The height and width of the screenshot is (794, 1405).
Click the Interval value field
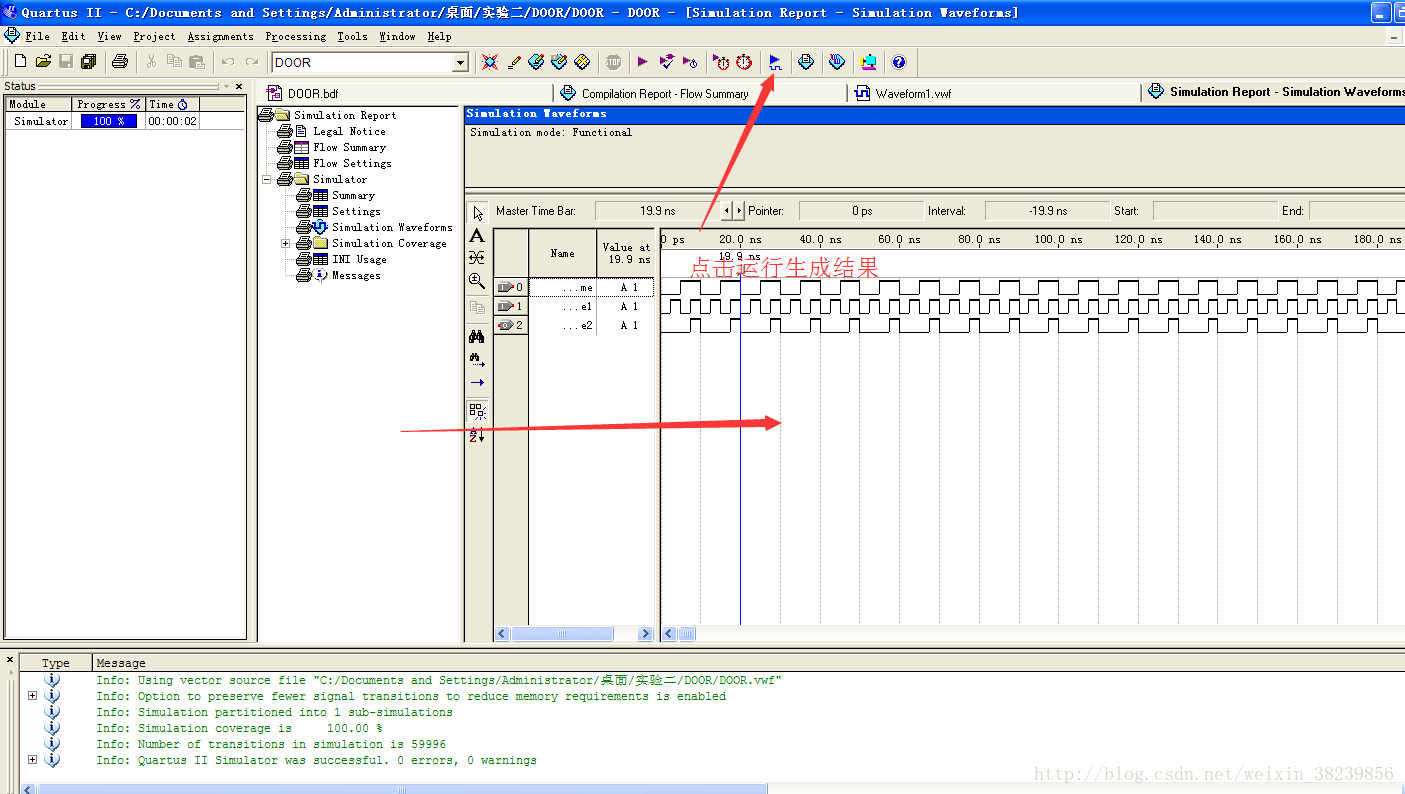tap(1048, 211)
